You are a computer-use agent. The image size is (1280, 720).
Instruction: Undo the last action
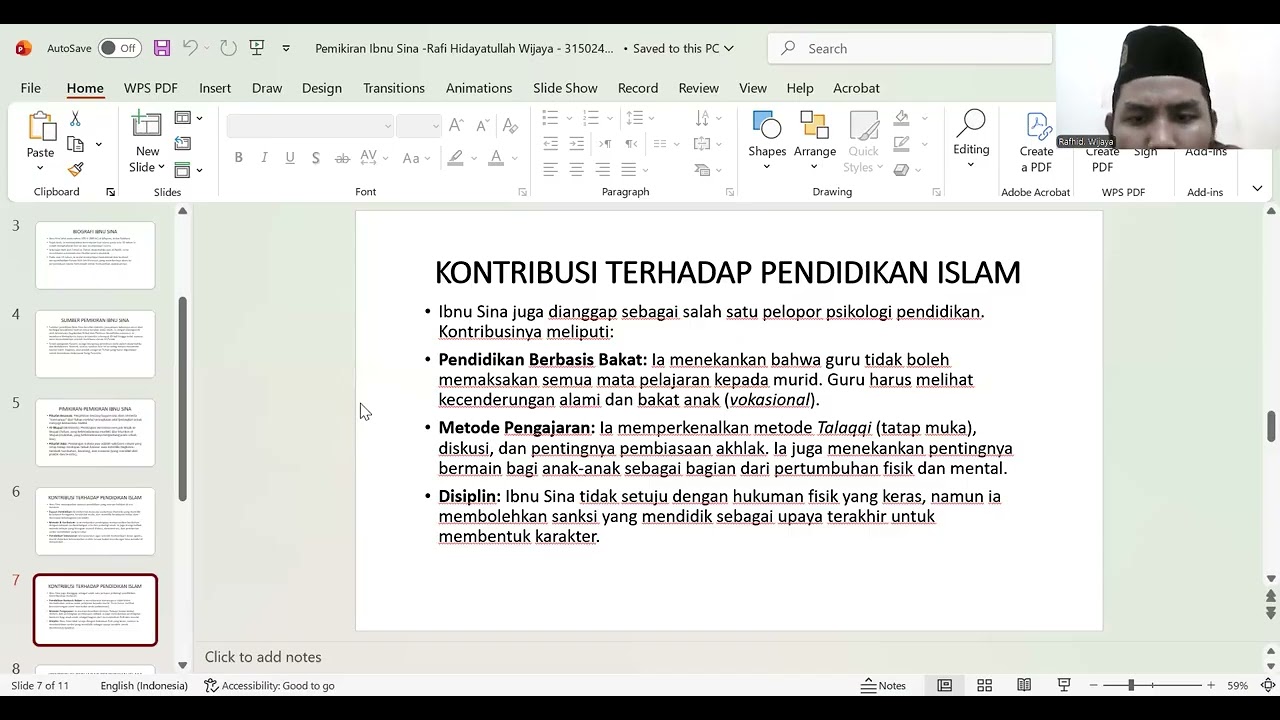tap(190, 48)
